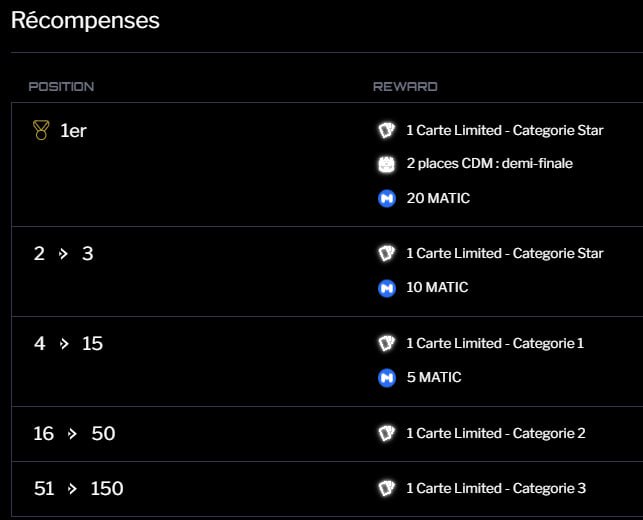
Task: Click the blue MATIC coin beside 20 MATIC
Action: pos(387,199)
